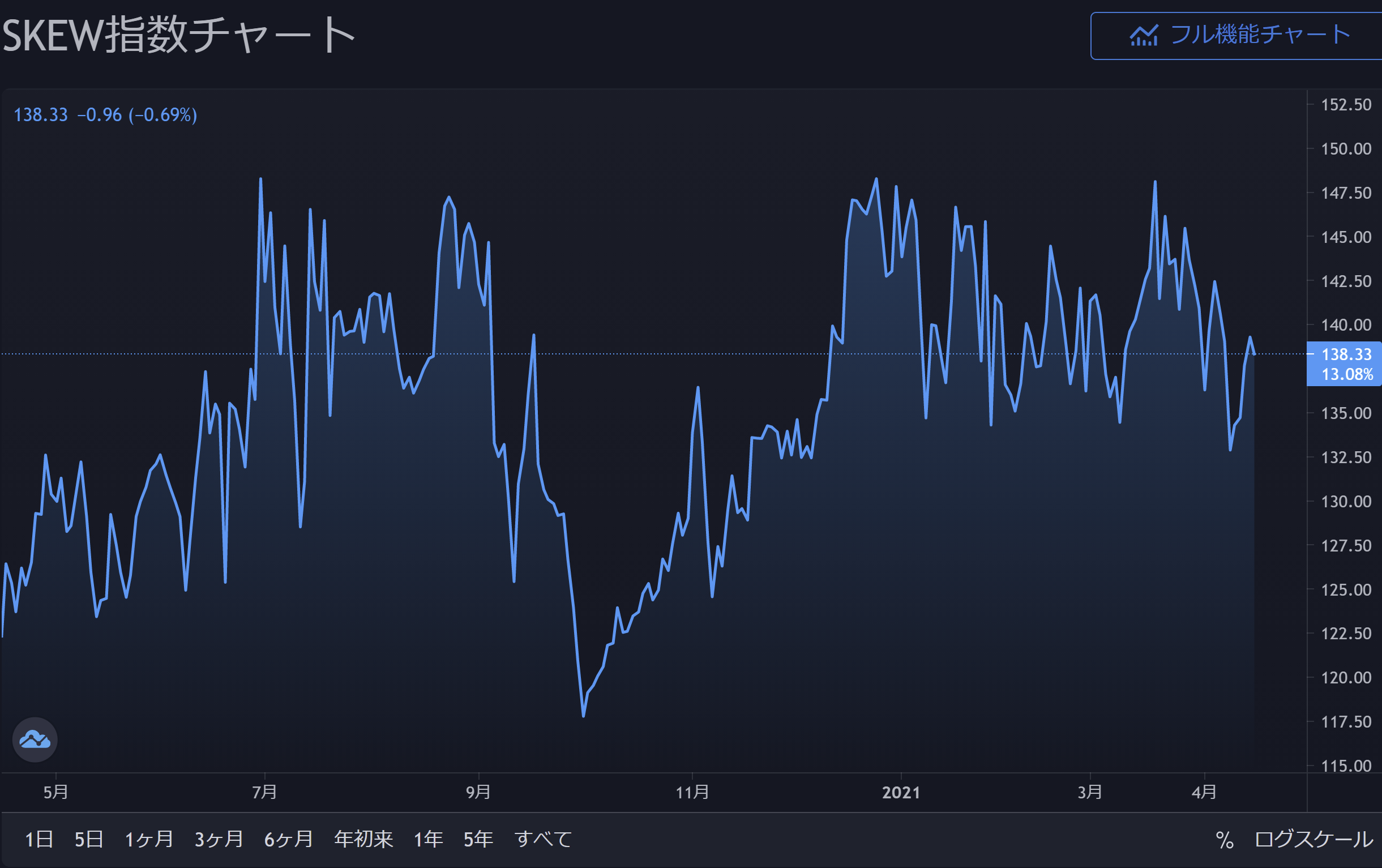
Task: Select the 1年 time range
Action: pos(428,840)
